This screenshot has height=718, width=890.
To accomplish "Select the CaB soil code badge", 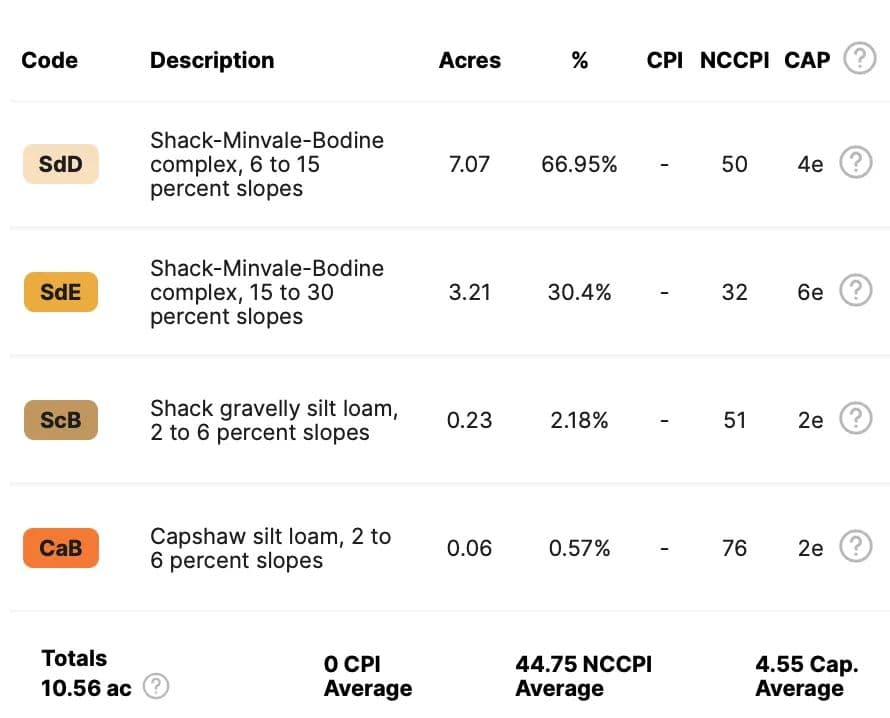I will 60,548.
